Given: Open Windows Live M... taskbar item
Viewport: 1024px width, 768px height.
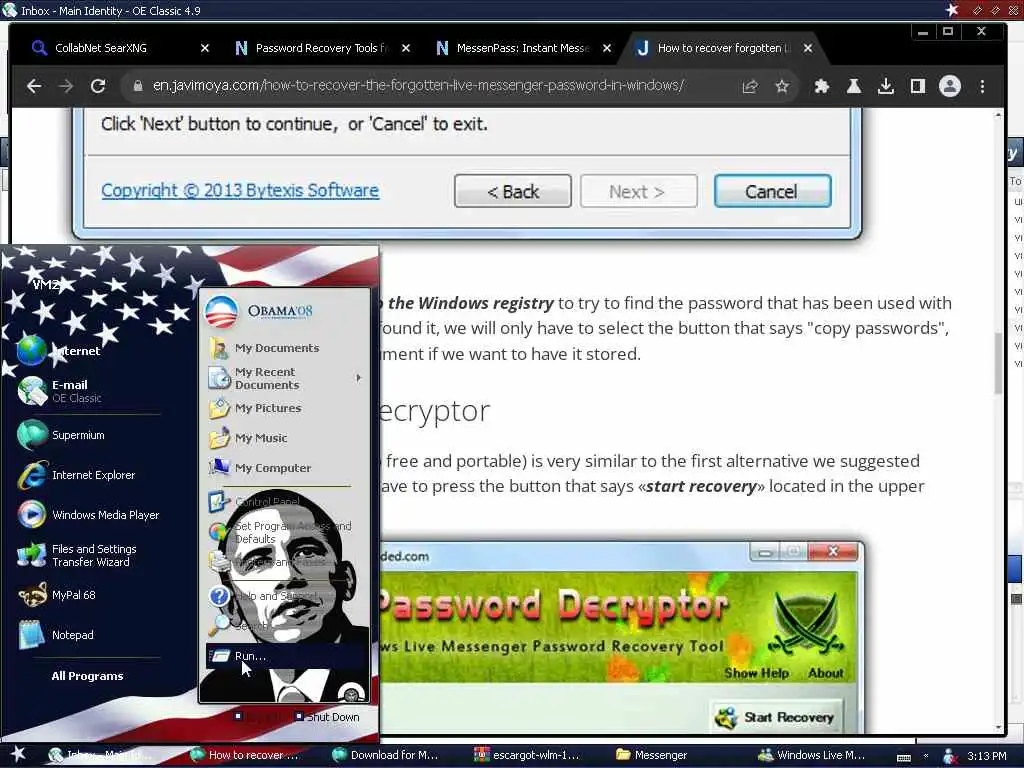Looking at the screenshot, I should point(812,756).
